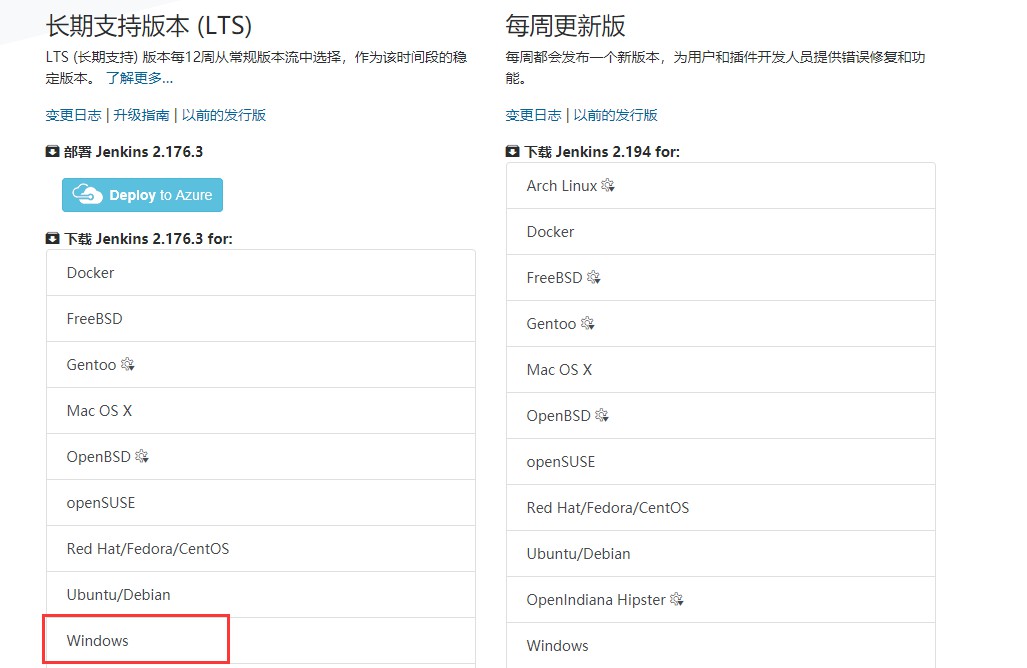Click the gear icon next to weekly FreeBSD
Image resolution: width=1027 pixels, height=668 pixels.
594,277
